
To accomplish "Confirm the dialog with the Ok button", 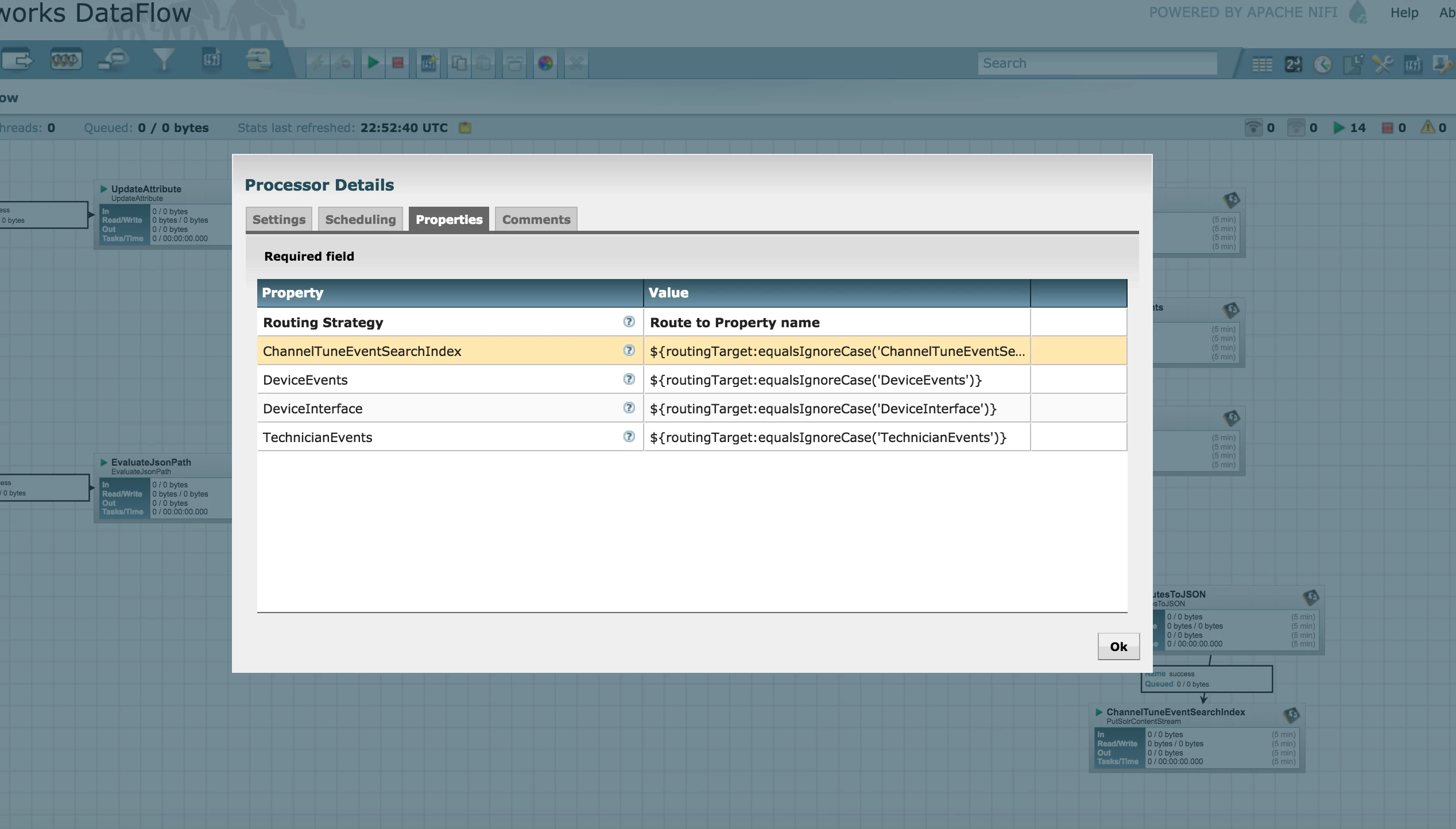I will [x=1118, y=646].
